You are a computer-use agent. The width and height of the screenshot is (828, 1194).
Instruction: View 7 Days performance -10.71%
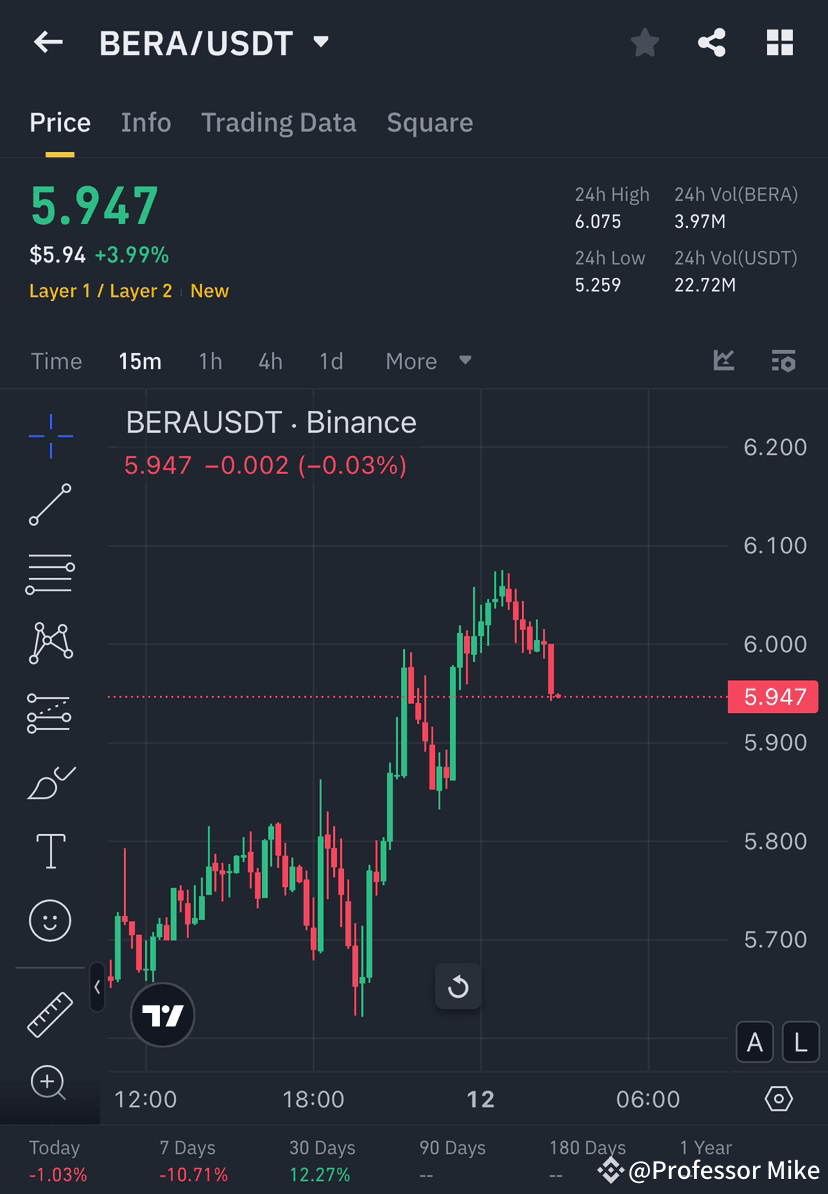[x=193, y=1161]
